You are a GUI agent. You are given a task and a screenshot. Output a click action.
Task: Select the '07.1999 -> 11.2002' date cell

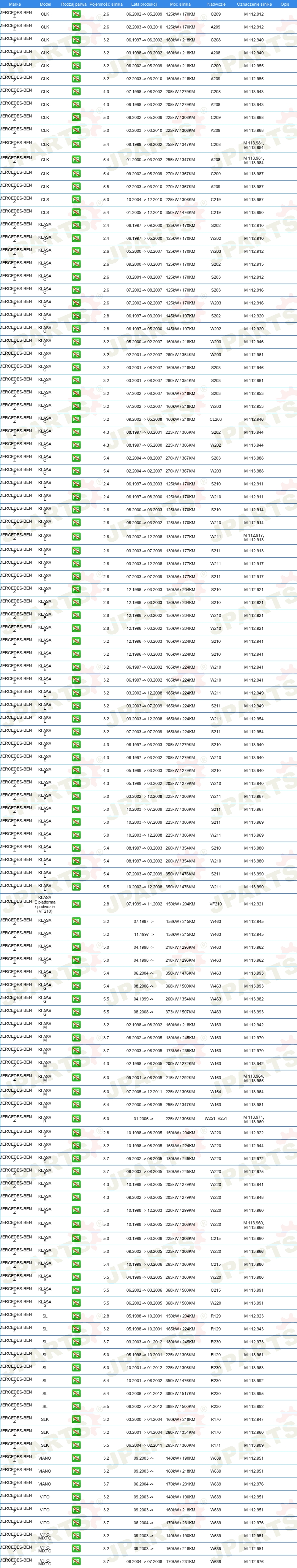(144, 904)
